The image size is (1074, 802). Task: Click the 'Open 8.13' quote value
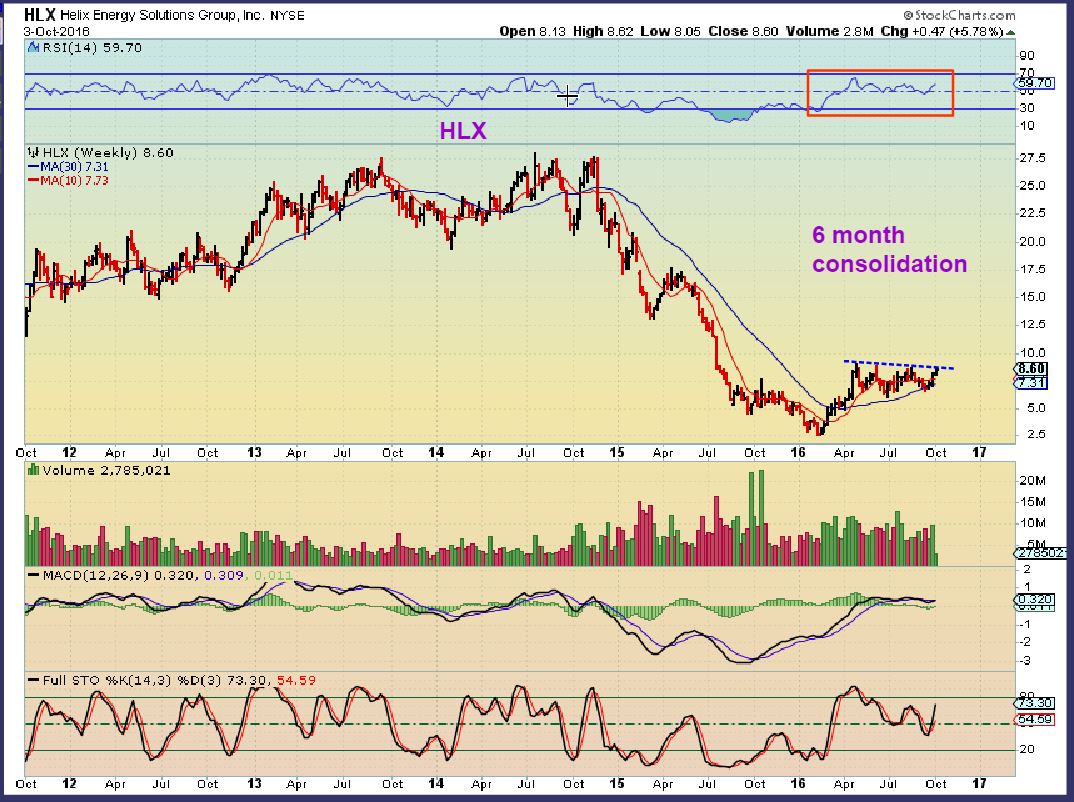tap(532, 32)
